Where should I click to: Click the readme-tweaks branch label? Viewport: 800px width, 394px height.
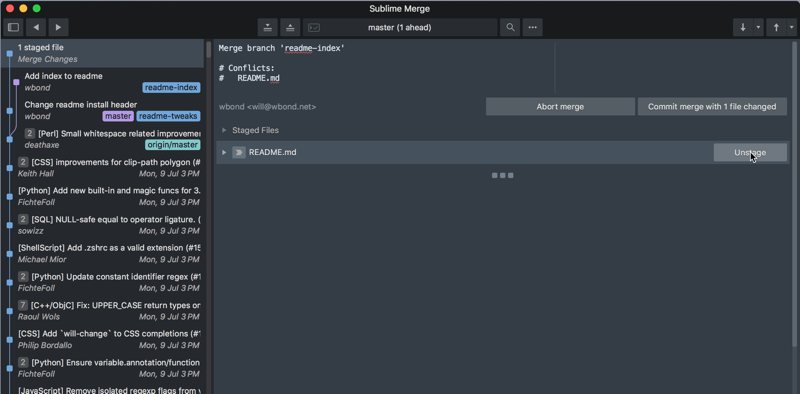(168, 116)
